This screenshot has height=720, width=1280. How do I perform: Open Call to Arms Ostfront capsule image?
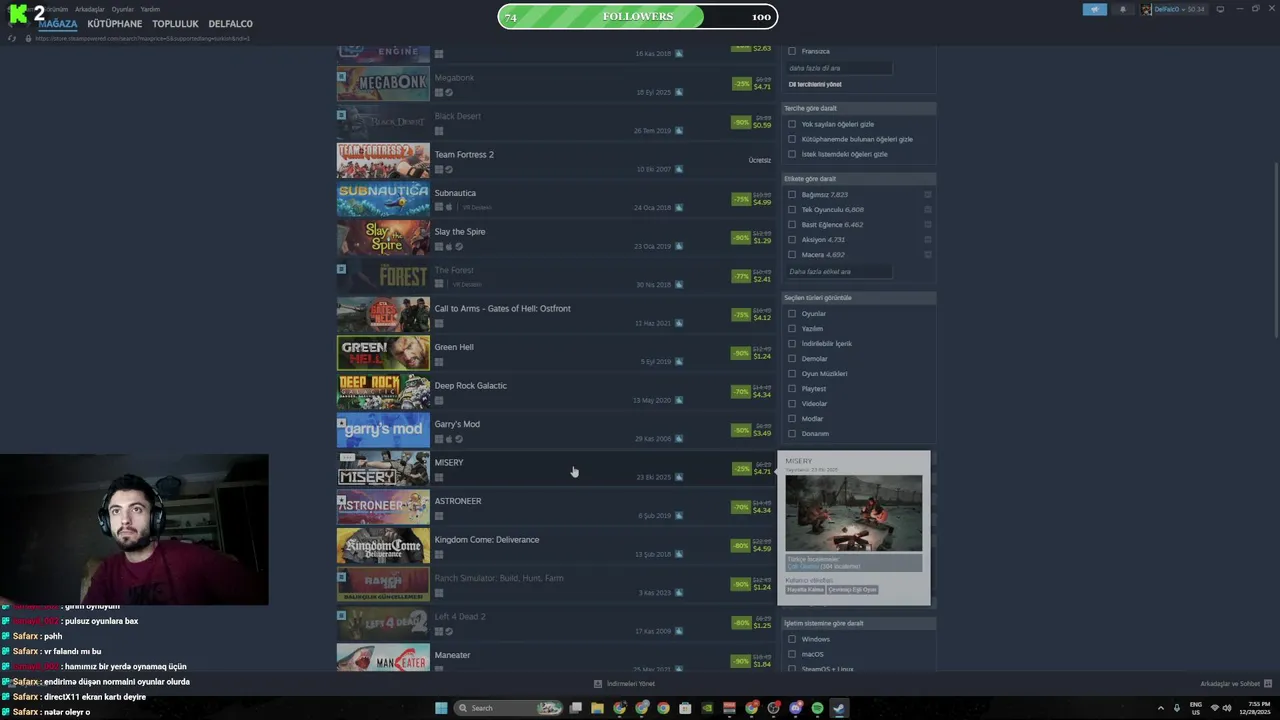383,314
